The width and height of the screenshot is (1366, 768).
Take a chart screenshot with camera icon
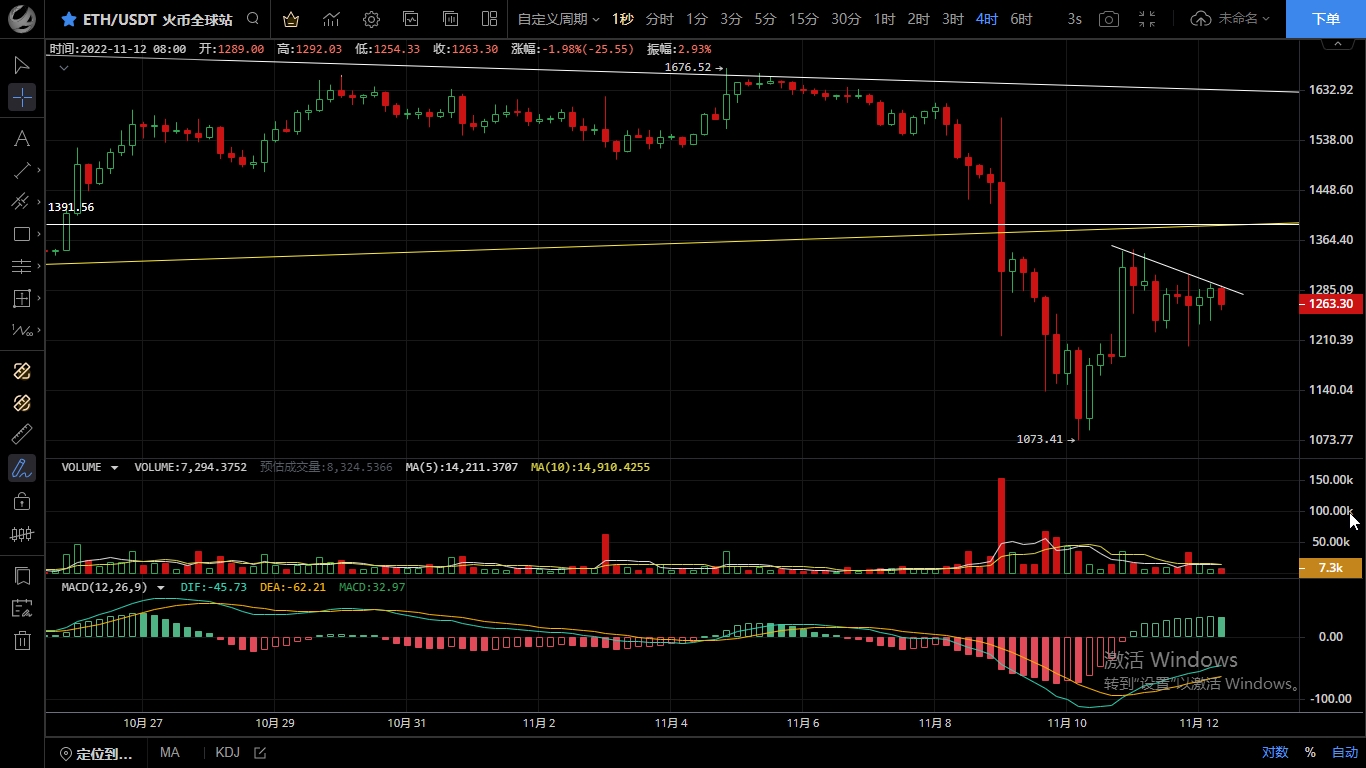(x=1108, y=19)
